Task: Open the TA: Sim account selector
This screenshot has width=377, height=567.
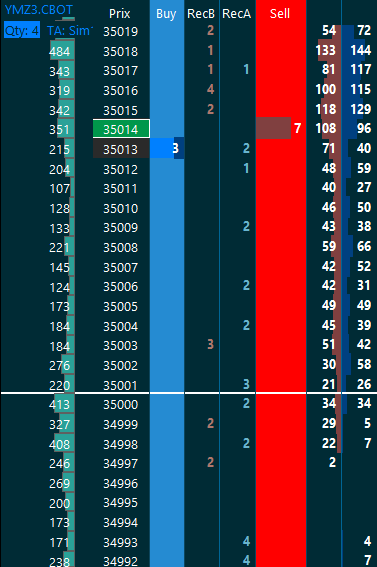Action: click(x=69, y=30)
